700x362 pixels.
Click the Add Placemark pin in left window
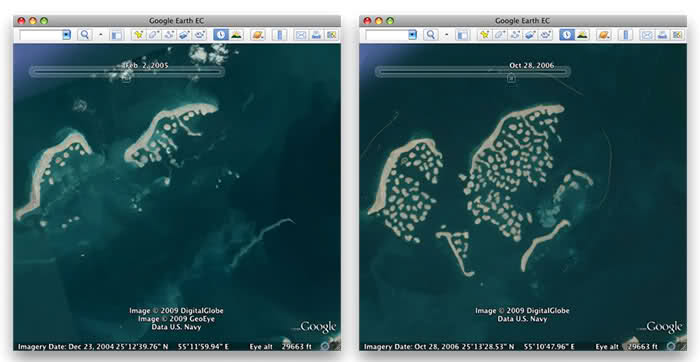(139, 35)
